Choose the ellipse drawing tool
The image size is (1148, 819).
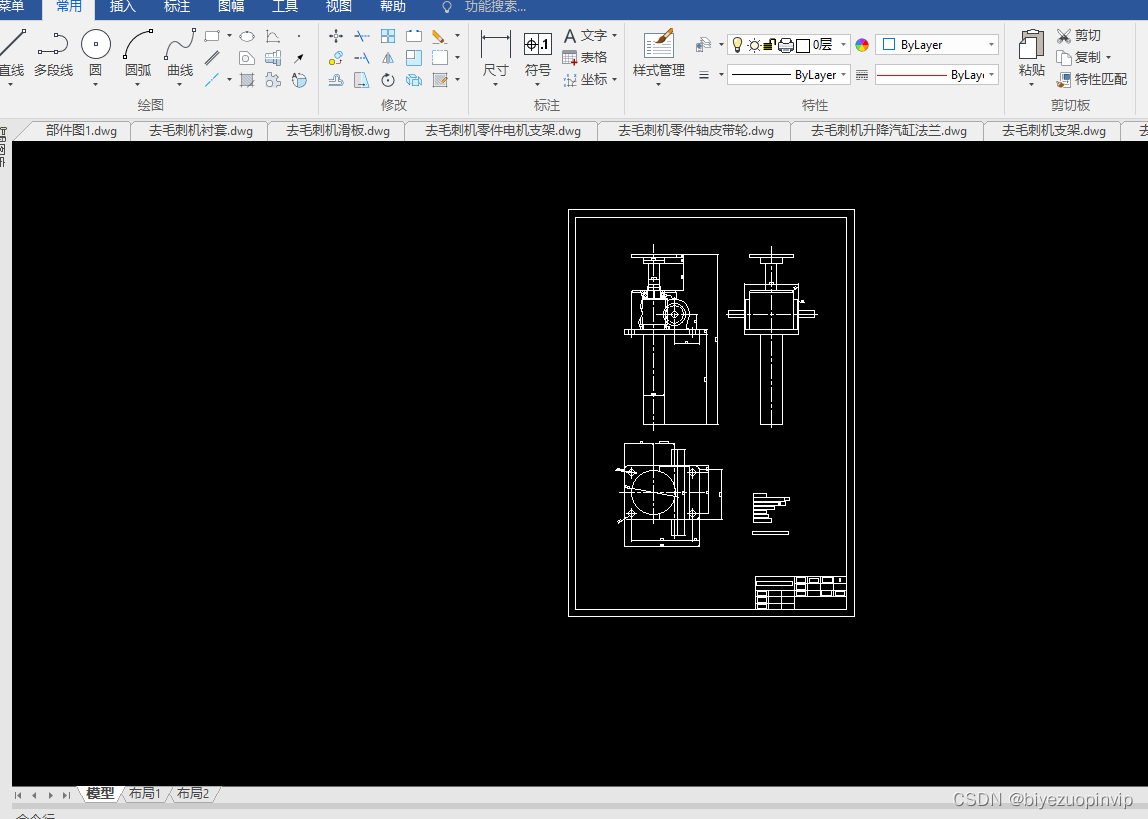coord(247,36)
